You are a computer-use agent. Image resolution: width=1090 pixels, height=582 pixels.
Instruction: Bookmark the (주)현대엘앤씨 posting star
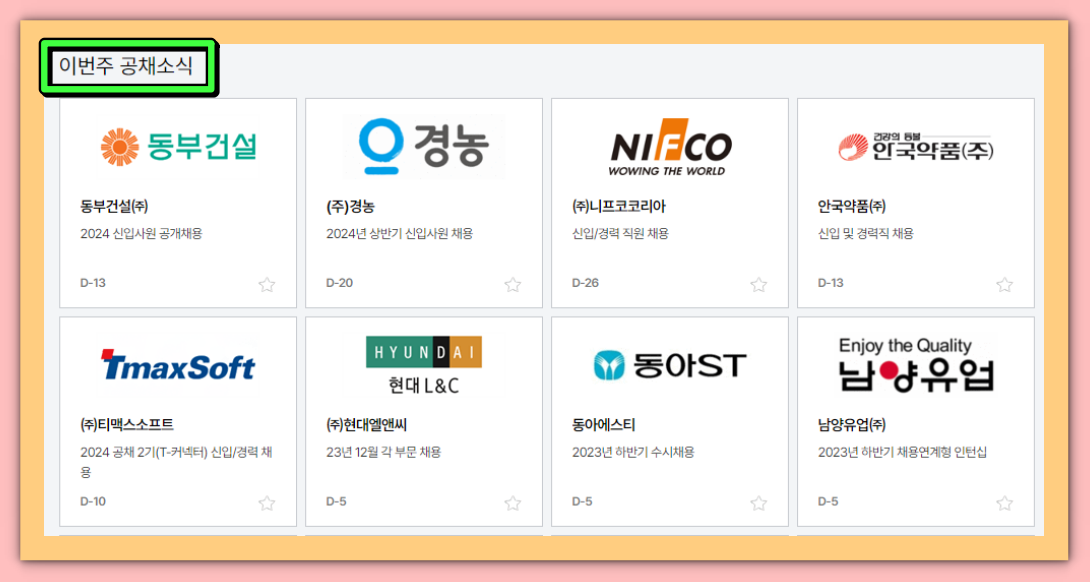pyautogui.click(x=513, y=503)
